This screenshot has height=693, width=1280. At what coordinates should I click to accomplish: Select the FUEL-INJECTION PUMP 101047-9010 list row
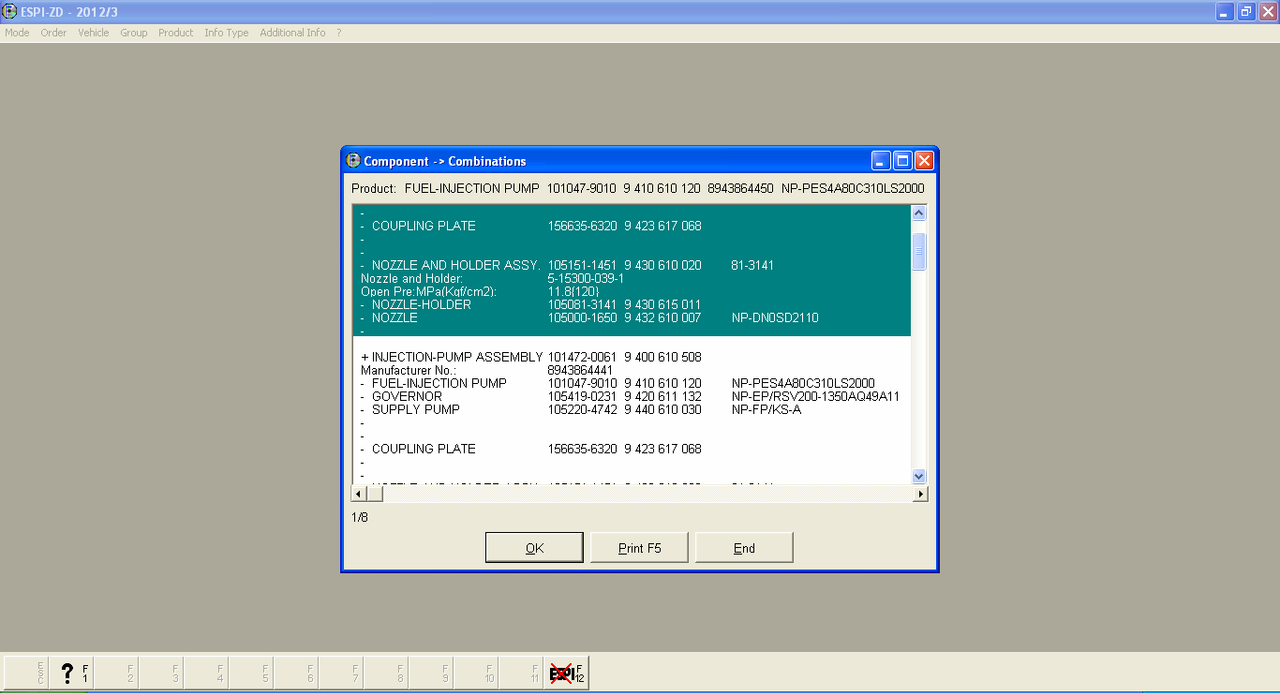(x=631, y=383)
